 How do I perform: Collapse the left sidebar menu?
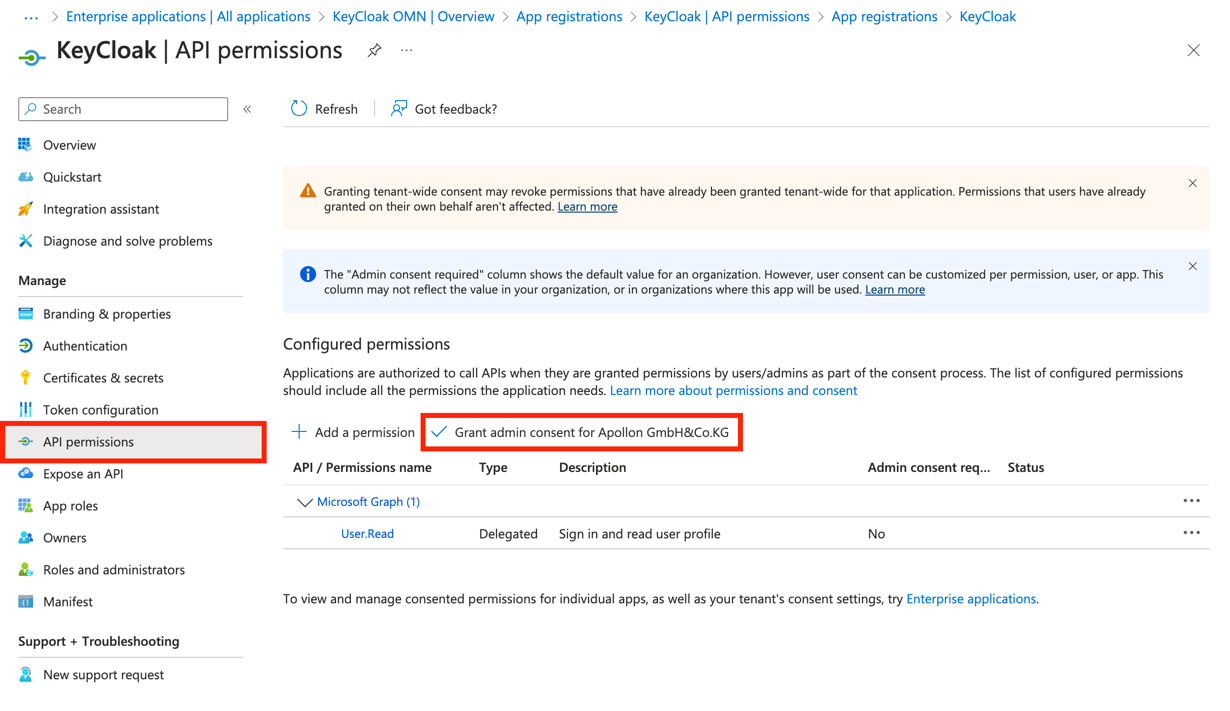click(x=247, y=109)
